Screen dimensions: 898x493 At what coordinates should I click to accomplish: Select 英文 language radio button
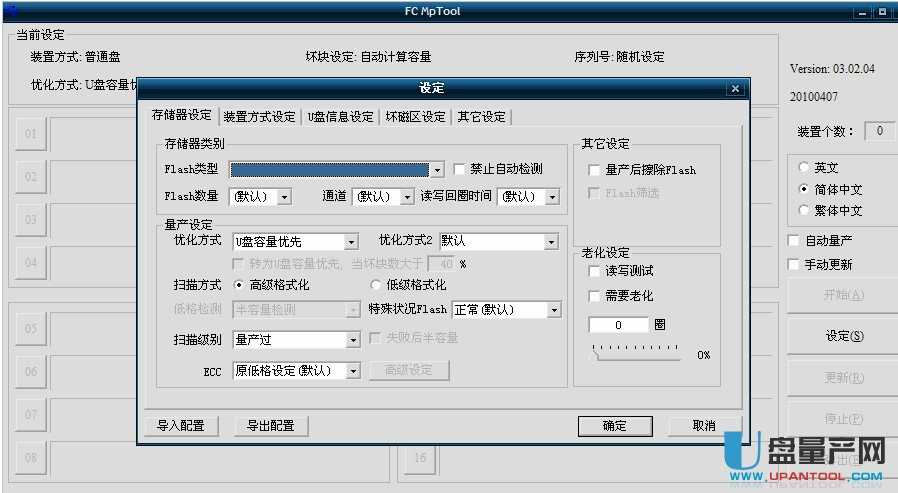[804, 168]
